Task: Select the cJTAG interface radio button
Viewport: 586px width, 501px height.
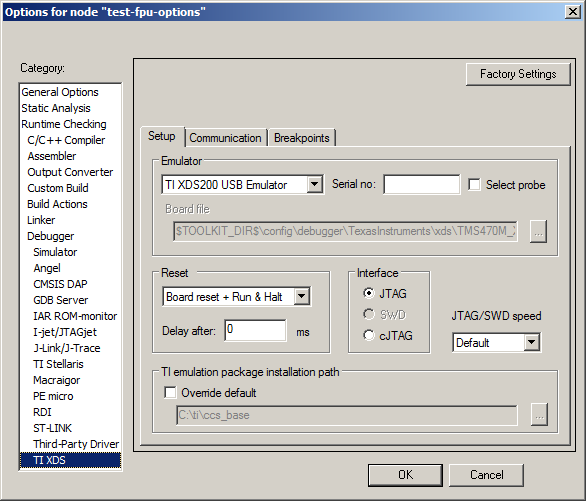Action: (368, 335)
